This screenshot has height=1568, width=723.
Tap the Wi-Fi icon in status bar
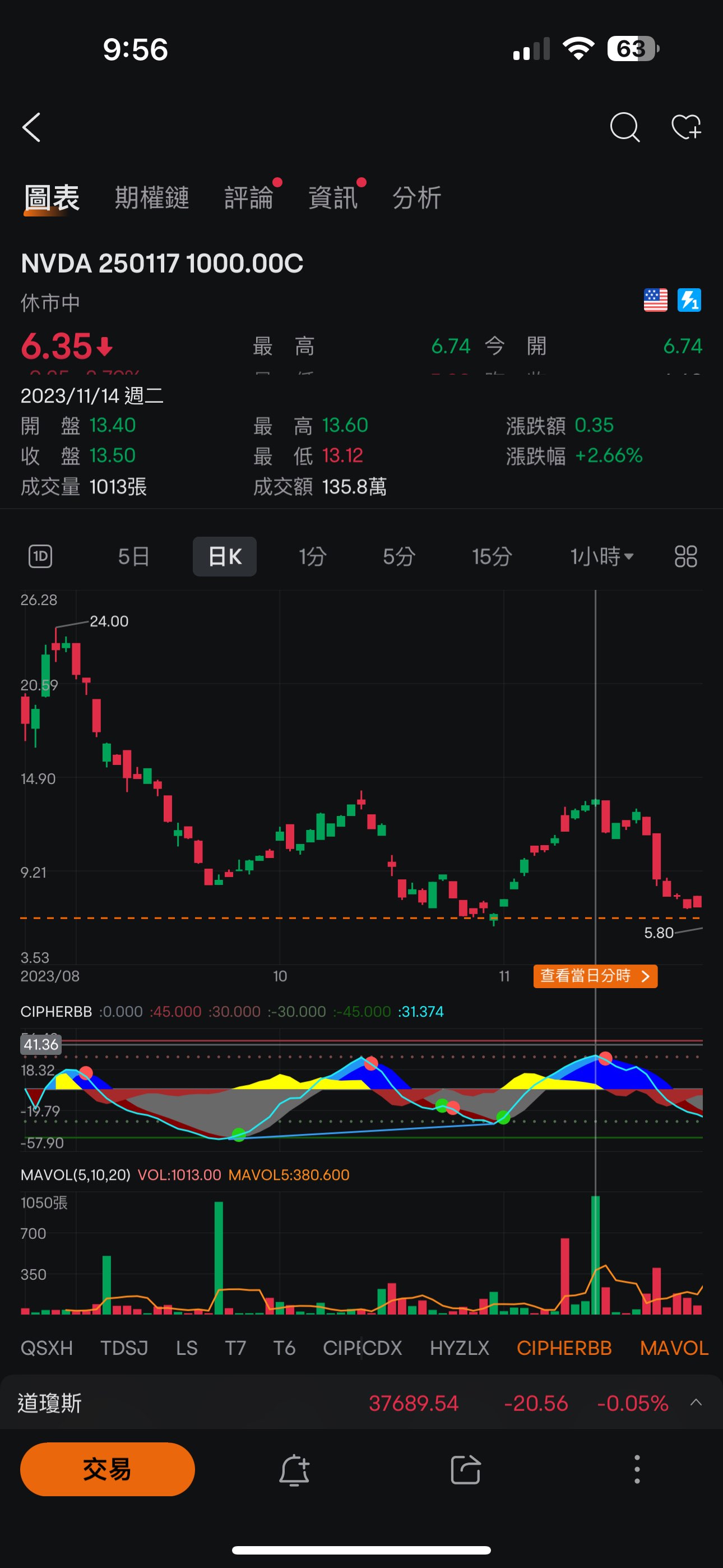(x=578, y=49)
